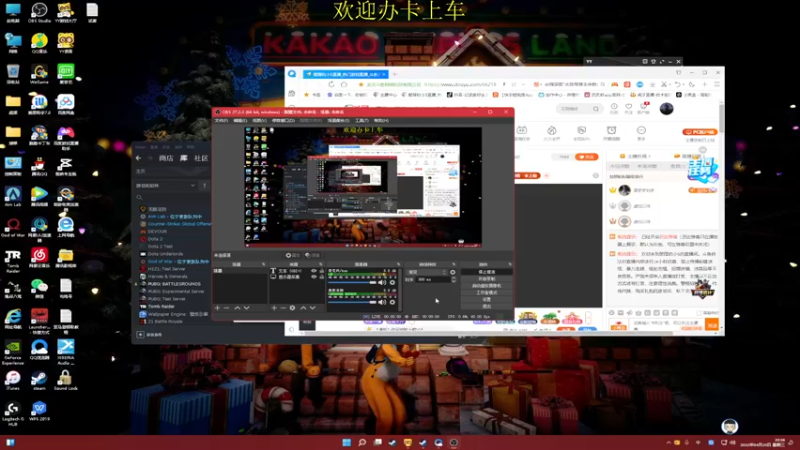
Task: Switch to Steam Library tab
Action: [184, 158]
